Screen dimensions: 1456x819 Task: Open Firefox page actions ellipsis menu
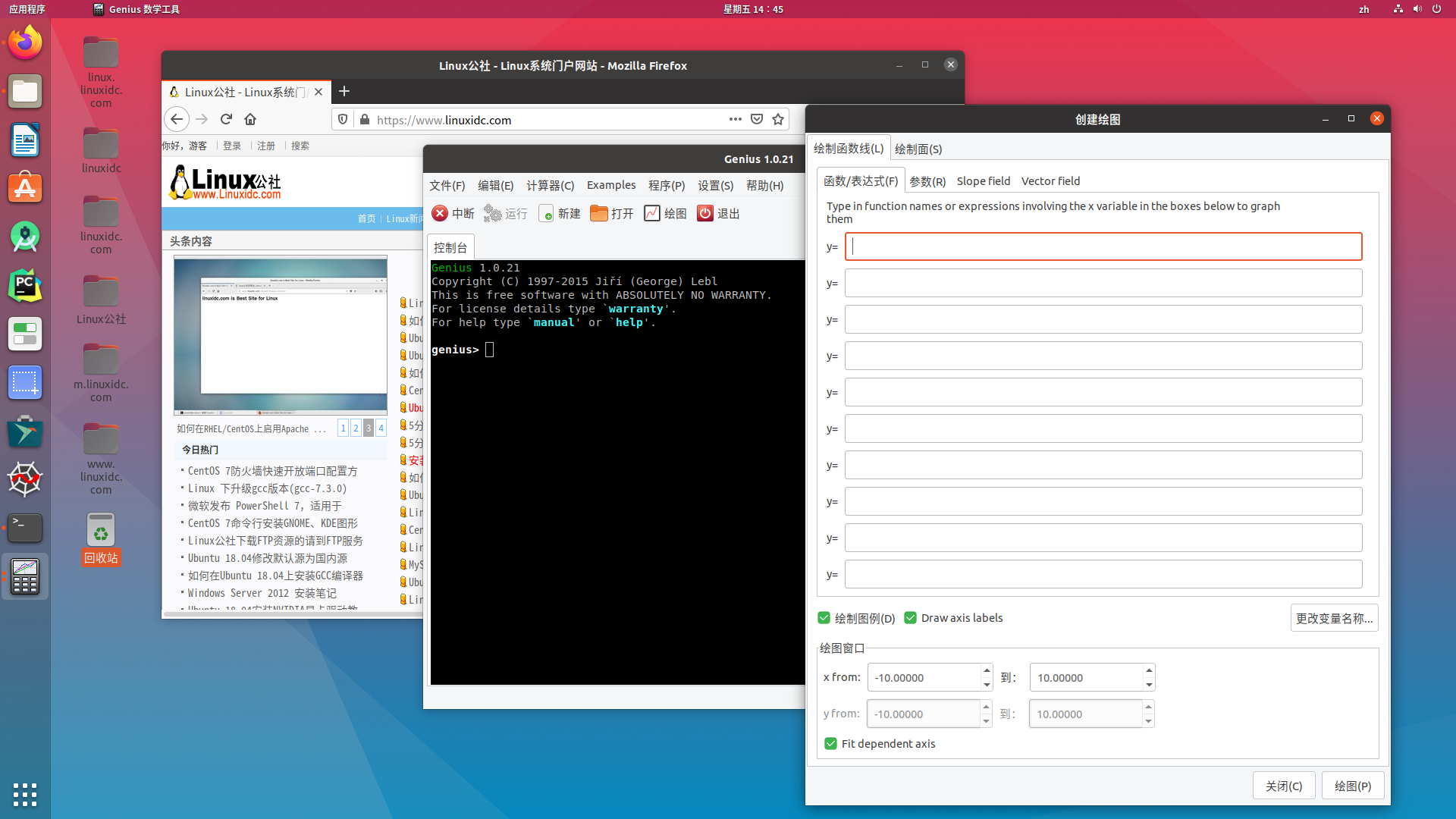click(735, 119)
